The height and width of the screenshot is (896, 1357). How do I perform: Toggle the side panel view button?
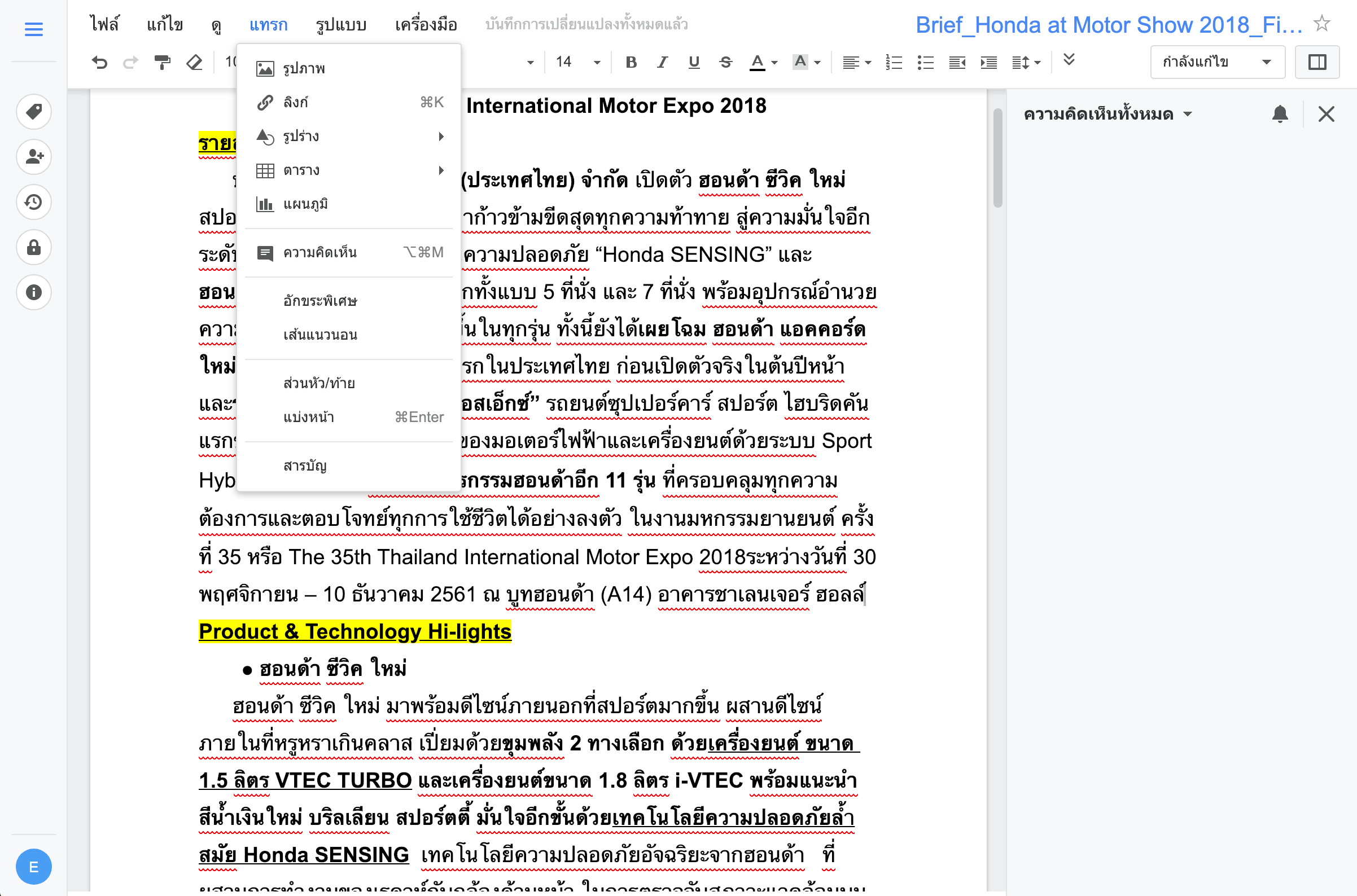pyautogui.click(x=1317, y=62)
